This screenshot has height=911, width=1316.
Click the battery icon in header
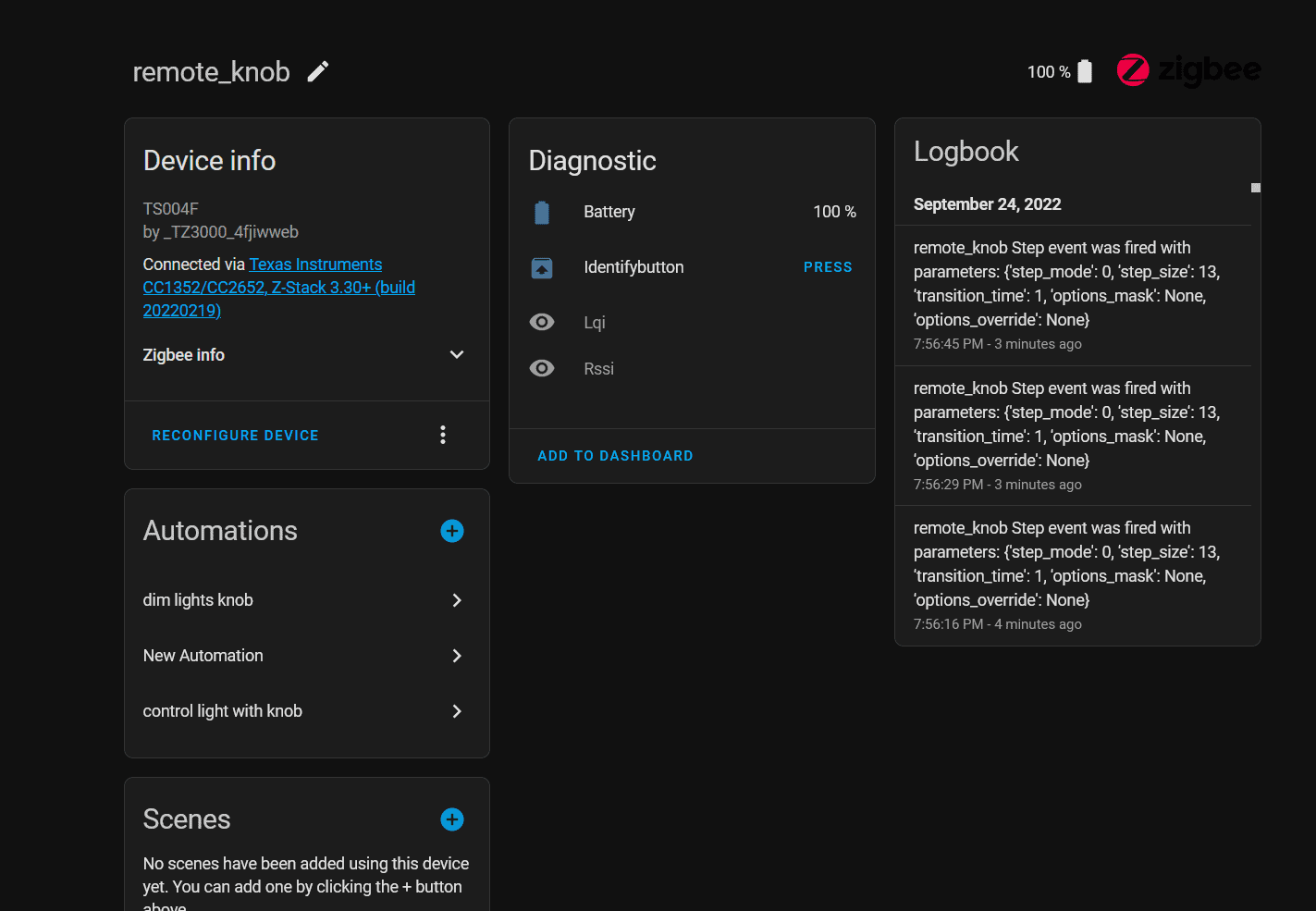click(x=1085, y=71)
